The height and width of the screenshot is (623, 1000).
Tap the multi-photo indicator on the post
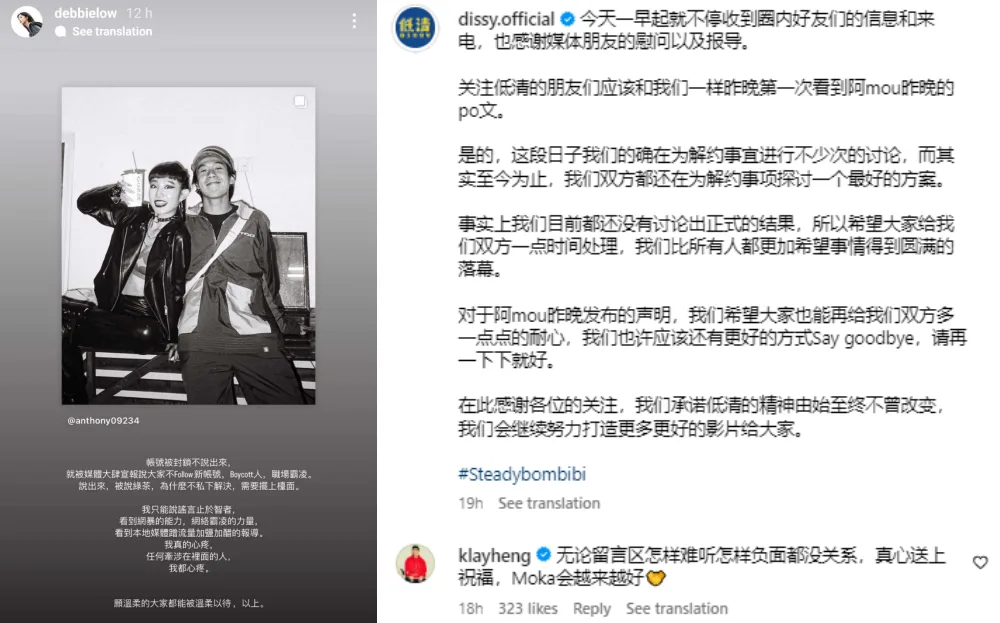click(300, 101)
